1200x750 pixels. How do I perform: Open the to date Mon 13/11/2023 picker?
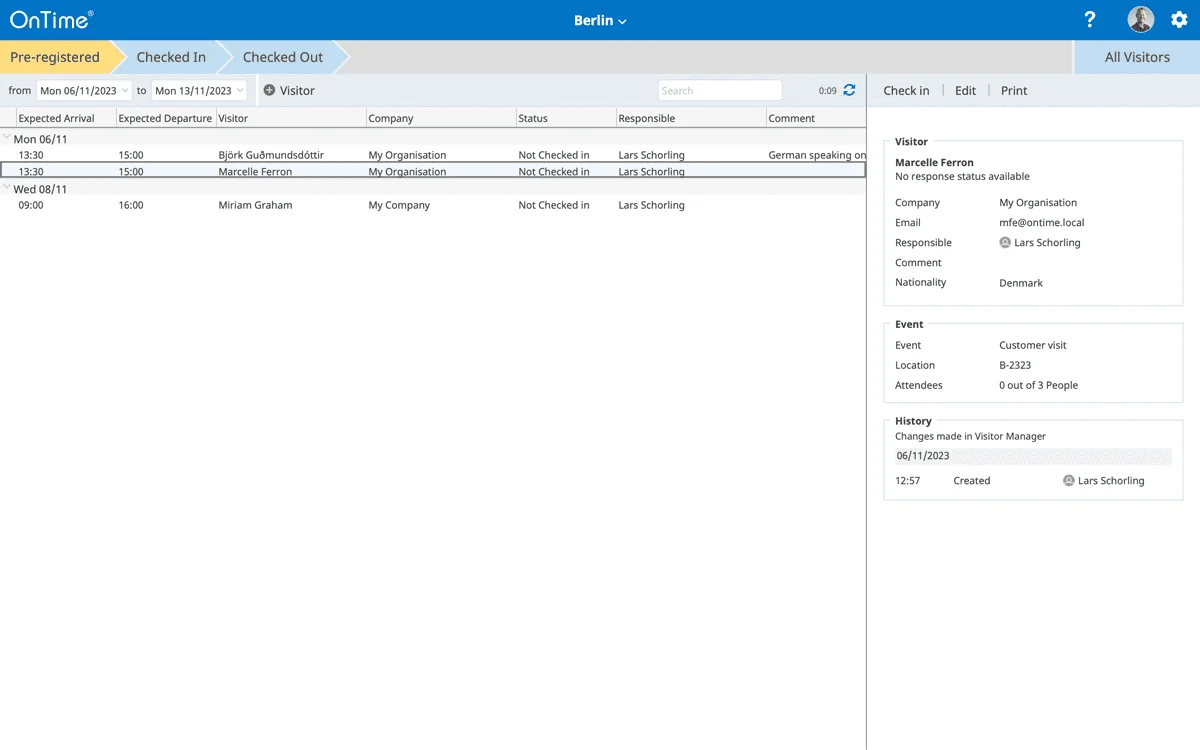(x=199, y=90)
